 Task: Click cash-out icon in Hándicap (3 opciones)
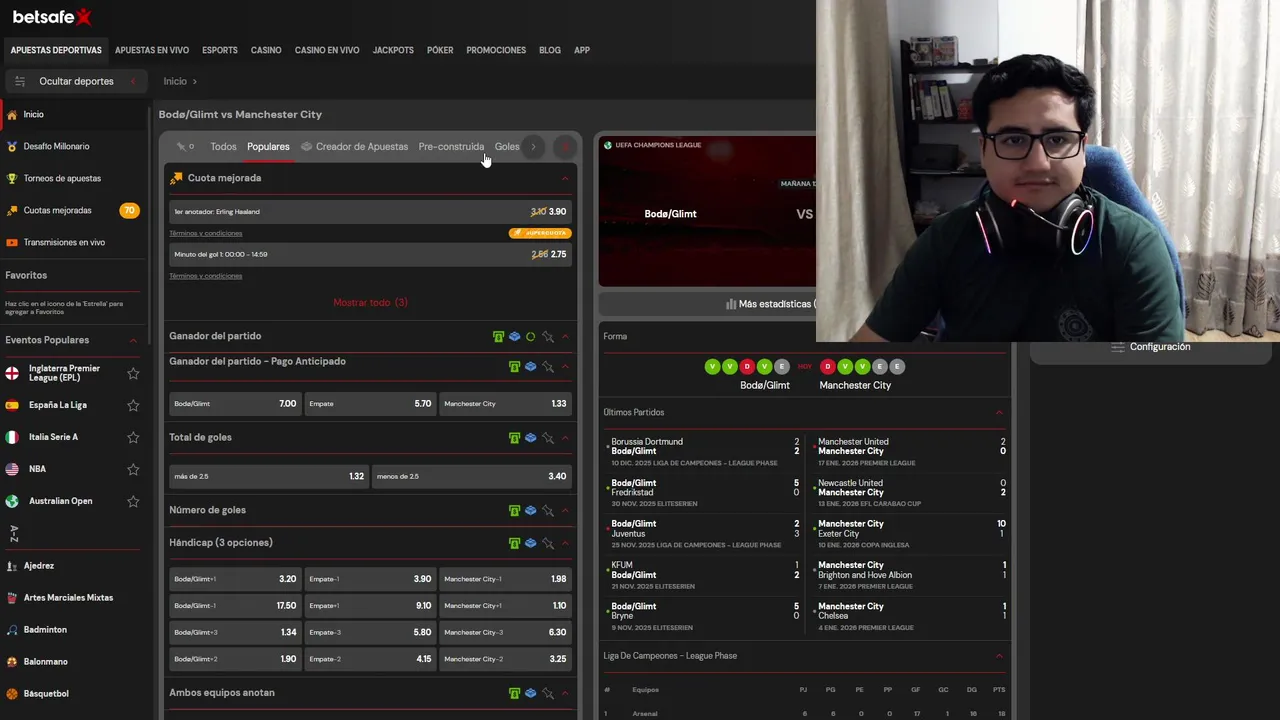click(x=514, y=543)
